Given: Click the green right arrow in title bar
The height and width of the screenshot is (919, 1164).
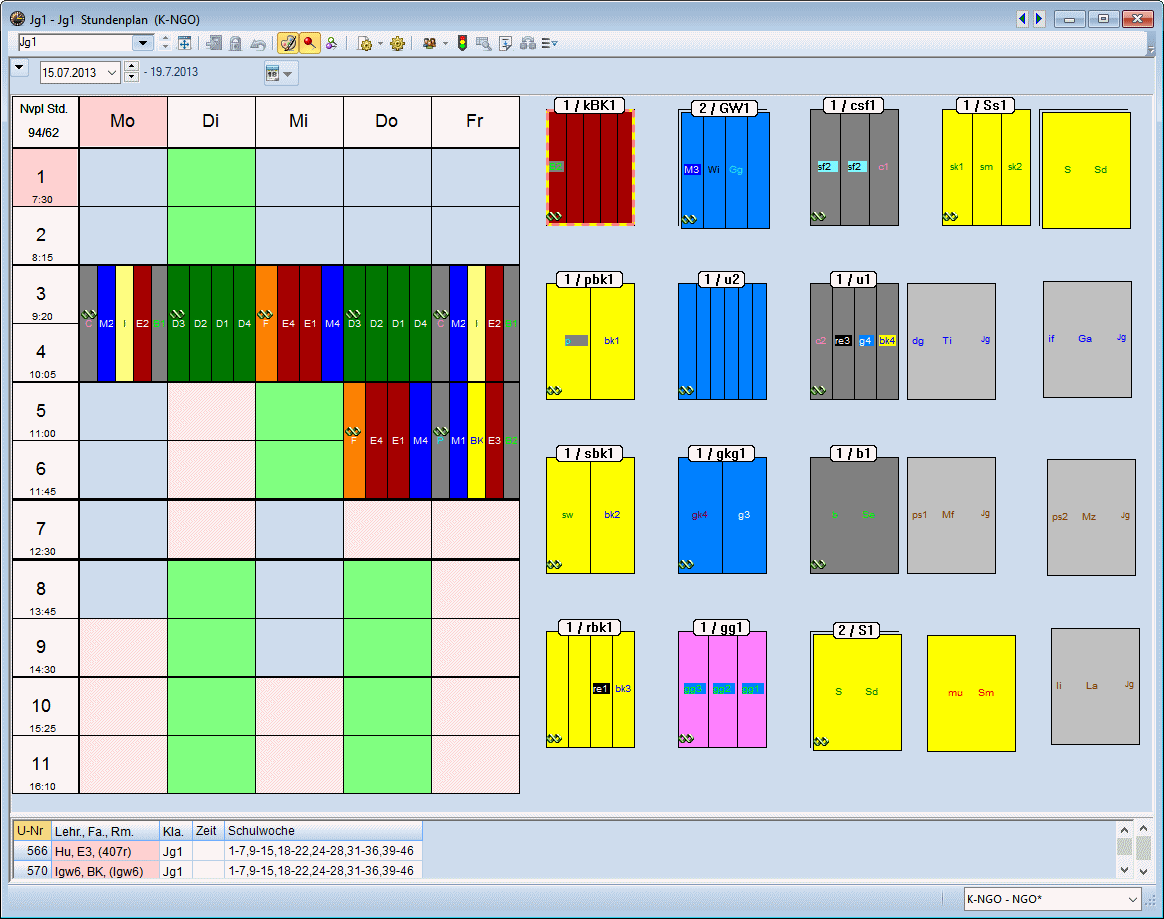Looking at the screenshot, I should tap(1039, 19).
